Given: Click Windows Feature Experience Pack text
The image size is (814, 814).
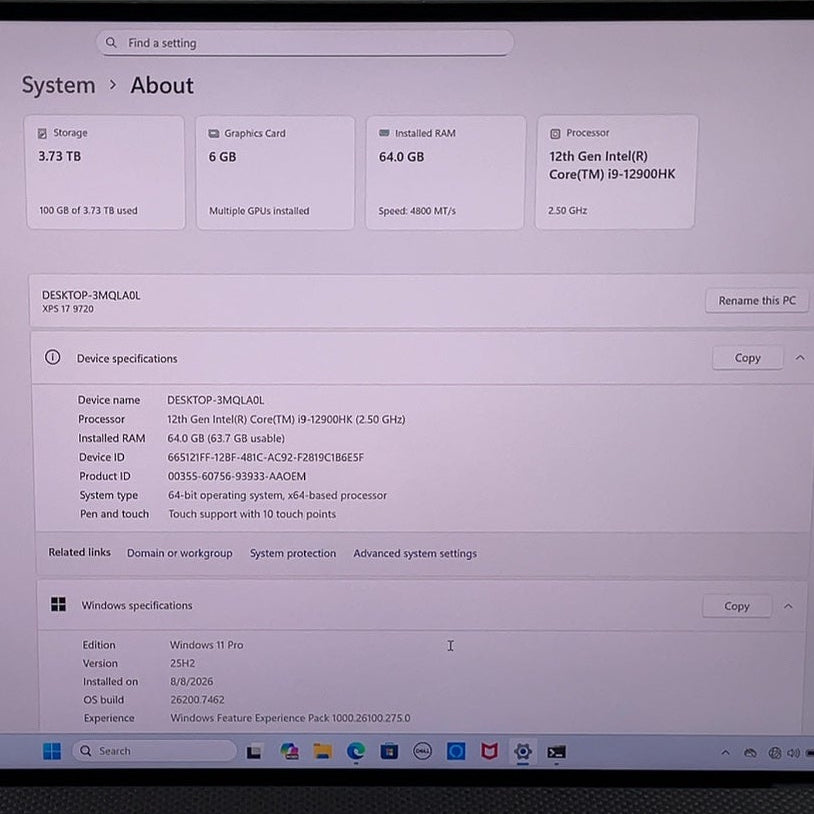Looking at the screenshot, I should pyautogui.click(x=290, y=718).
